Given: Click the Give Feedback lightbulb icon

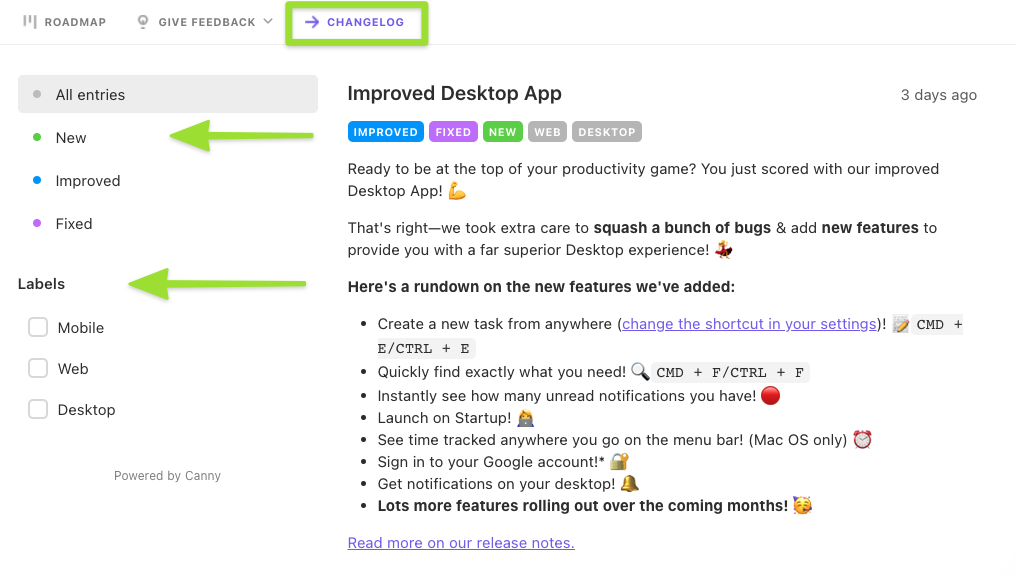Looking at the screenshot, I should [x=143, y=22].
